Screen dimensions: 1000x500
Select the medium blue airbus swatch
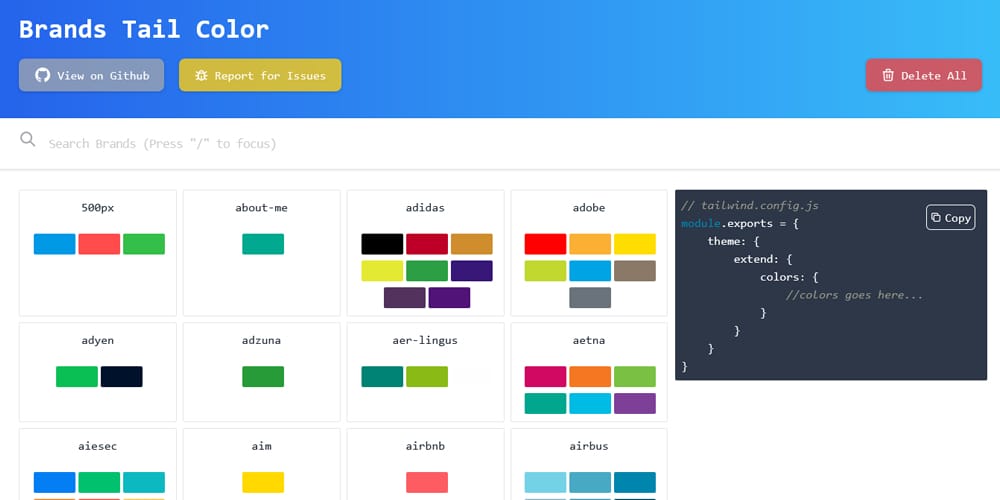[590, 482]
